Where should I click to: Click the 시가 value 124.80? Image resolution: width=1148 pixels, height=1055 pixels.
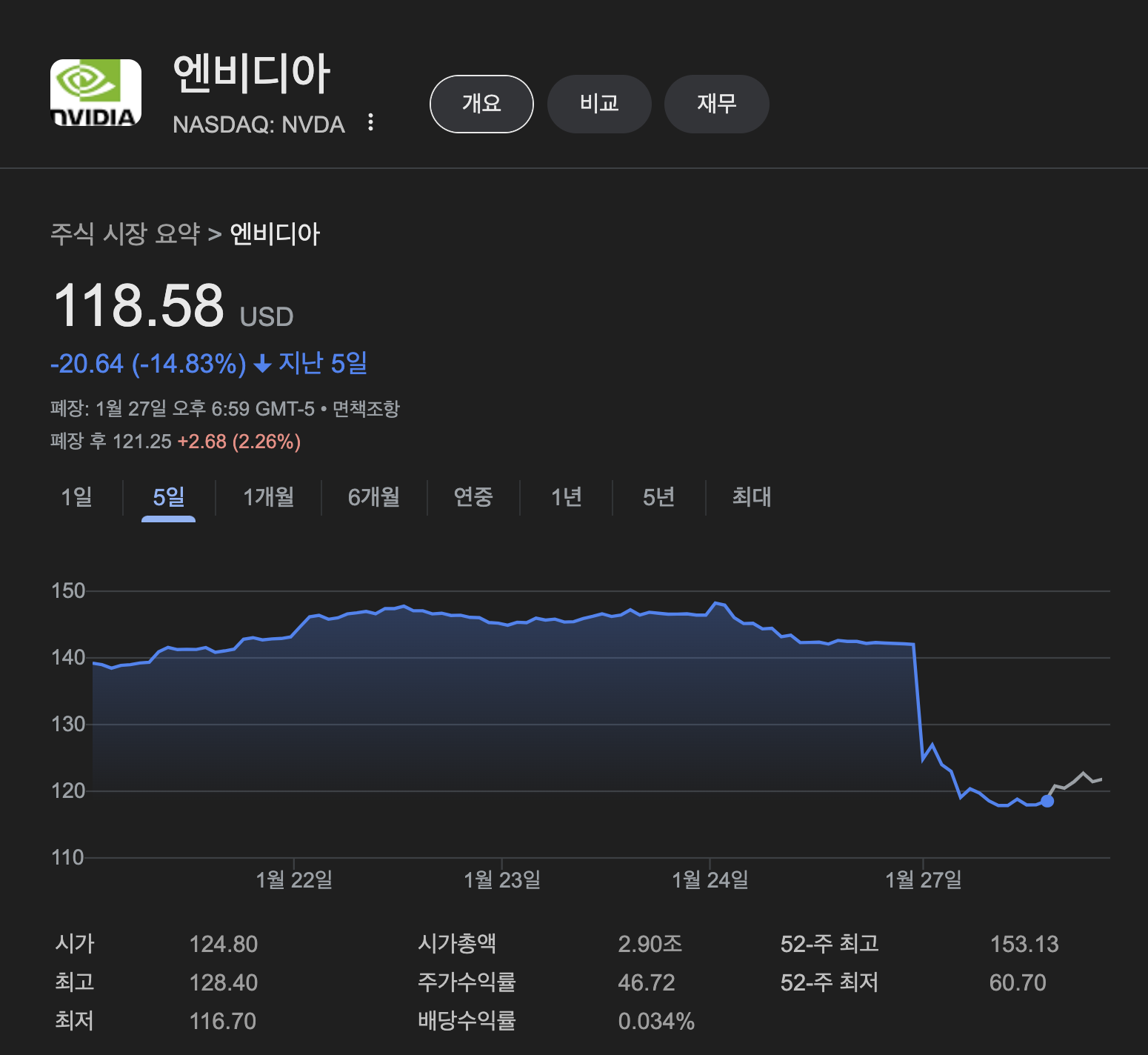[x=224, y=945]
